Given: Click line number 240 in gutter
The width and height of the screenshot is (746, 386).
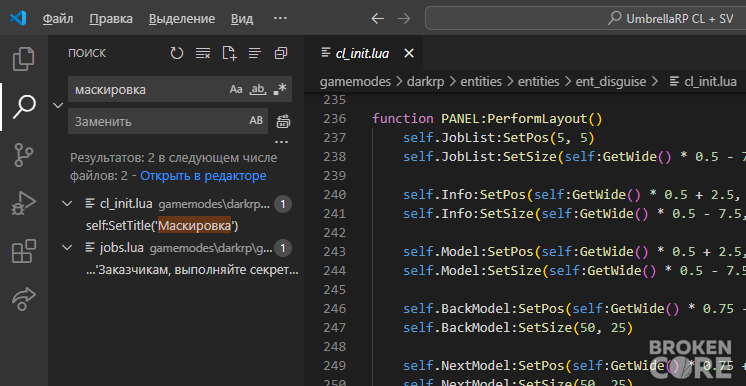Looking at the screenshot, I should tap(334, 194).
